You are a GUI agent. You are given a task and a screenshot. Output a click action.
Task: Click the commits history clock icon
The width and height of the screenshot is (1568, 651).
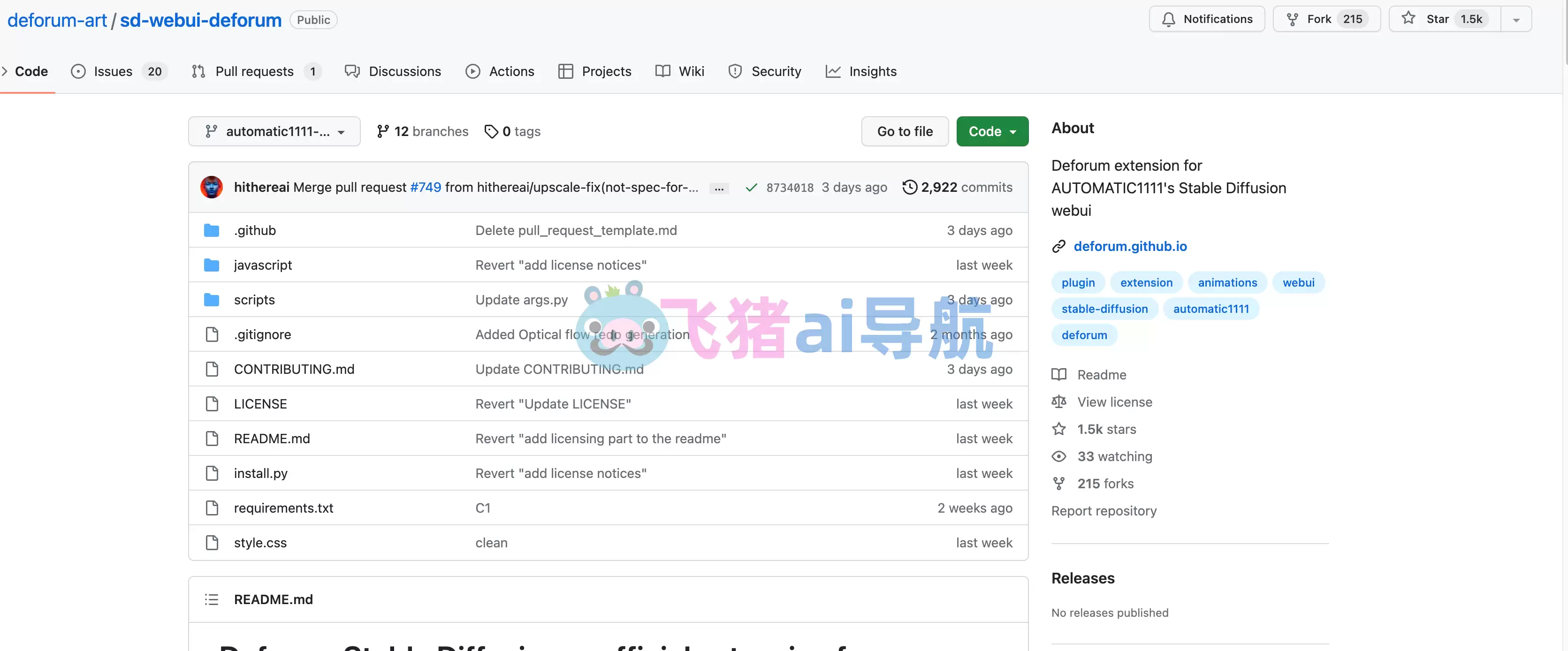[909, 187]
